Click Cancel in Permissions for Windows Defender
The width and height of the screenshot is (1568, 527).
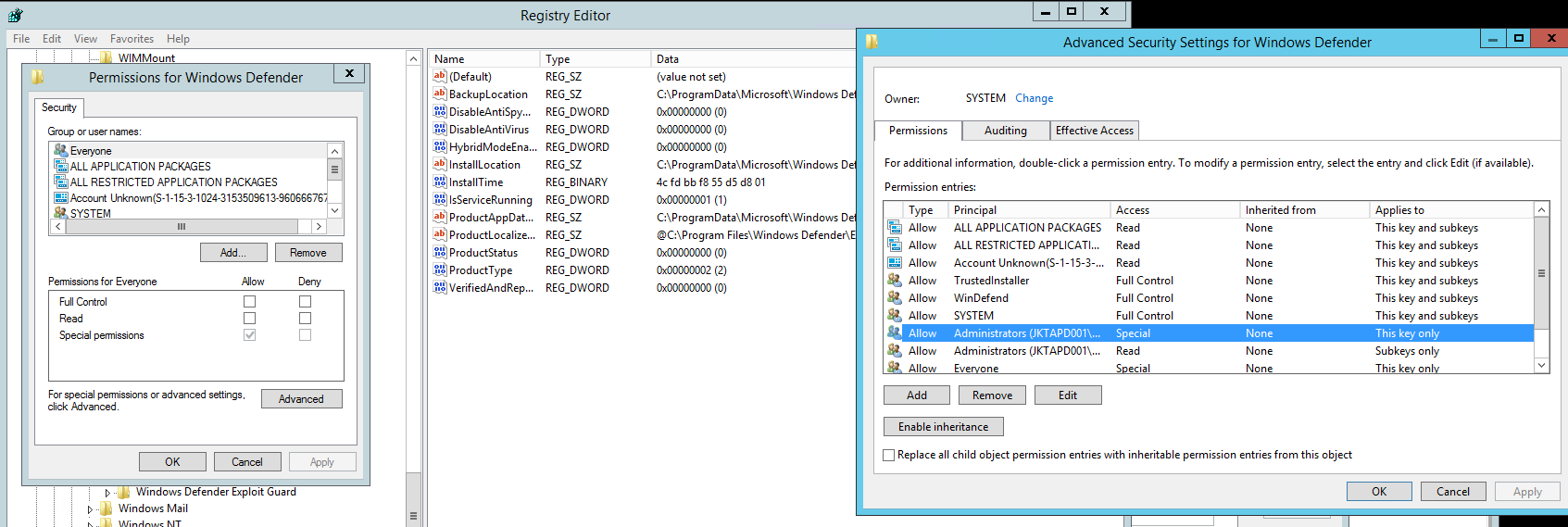tap(247, 462)
